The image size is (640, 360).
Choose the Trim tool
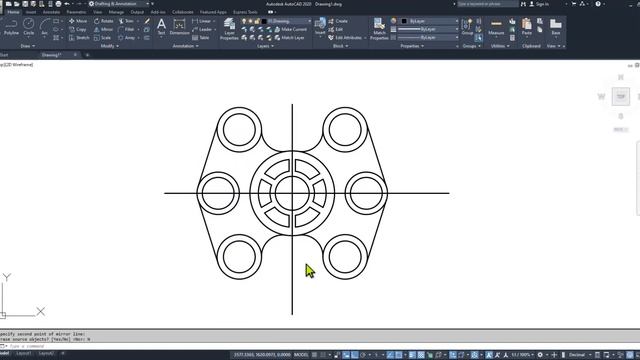click(126, 21)
